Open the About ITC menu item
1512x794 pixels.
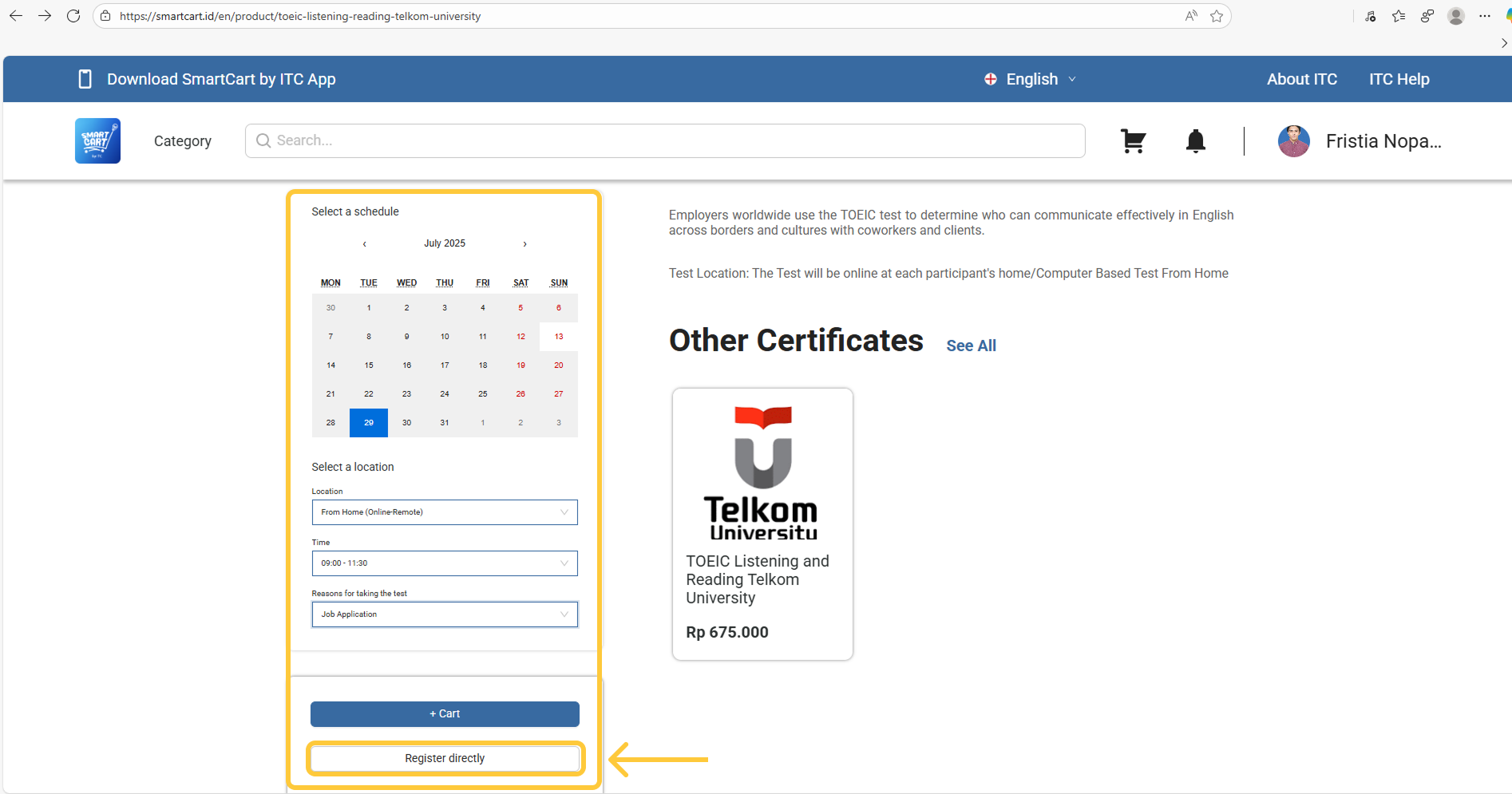(1301, 79)
